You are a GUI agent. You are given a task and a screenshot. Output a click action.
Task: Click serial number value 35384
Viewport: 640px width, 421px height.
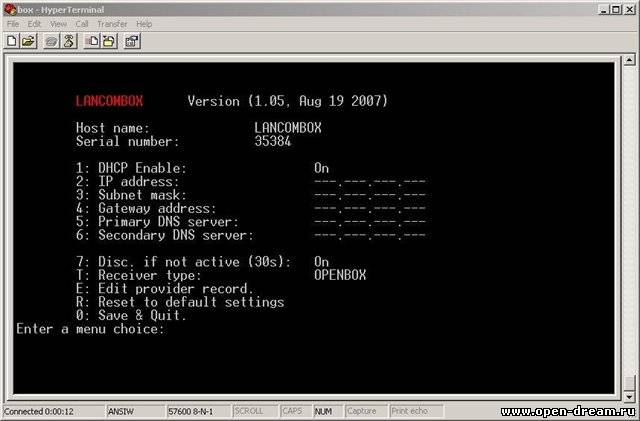(x=273, y=141)
